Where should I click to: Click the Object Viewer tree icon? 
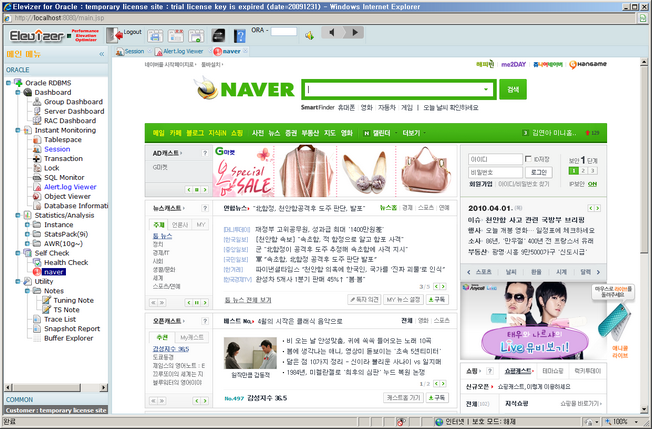pyautogui.click(x=37, y=196)
